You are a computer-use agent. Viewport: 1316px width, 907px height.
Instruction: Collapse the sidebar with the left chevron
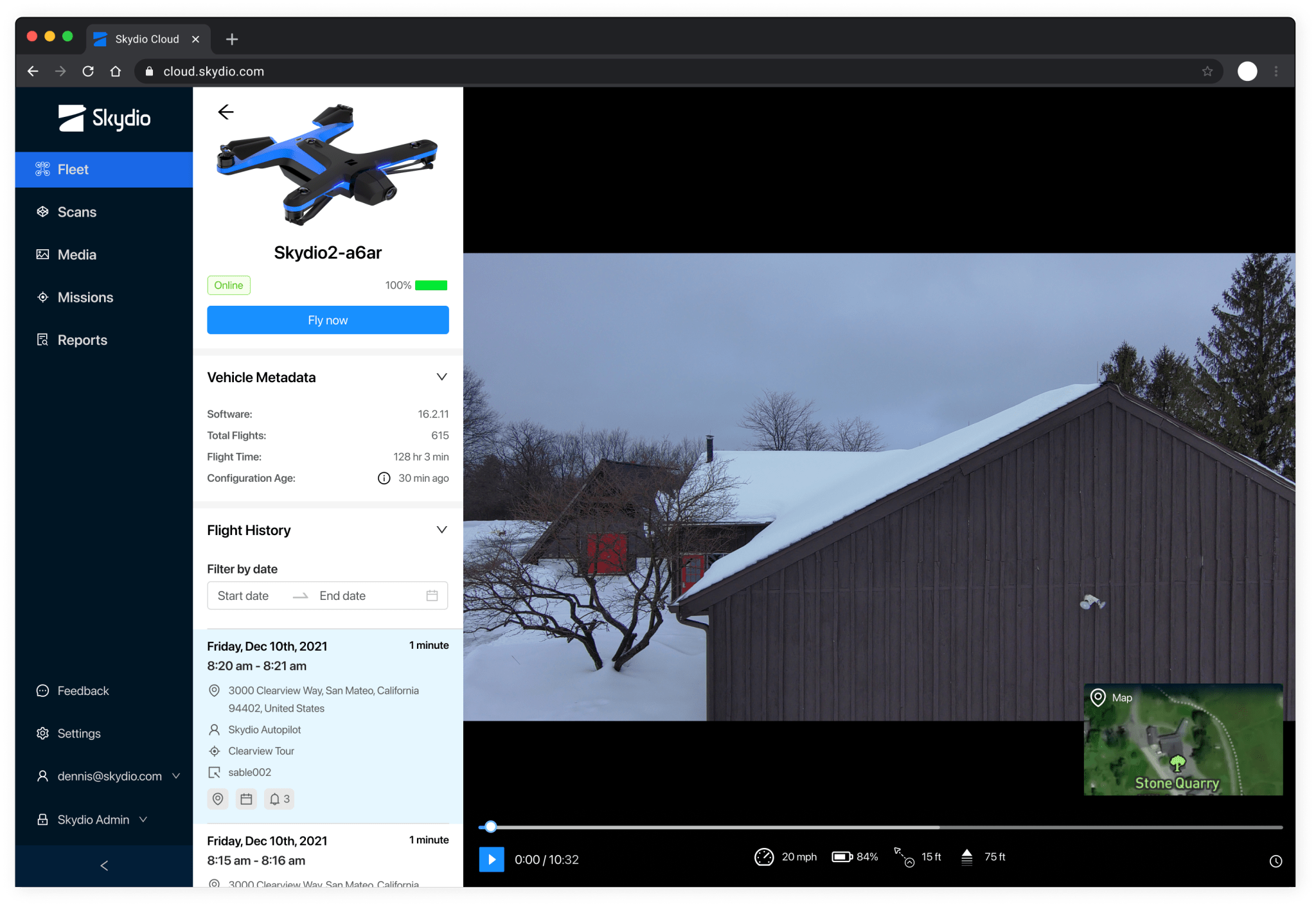104,866
